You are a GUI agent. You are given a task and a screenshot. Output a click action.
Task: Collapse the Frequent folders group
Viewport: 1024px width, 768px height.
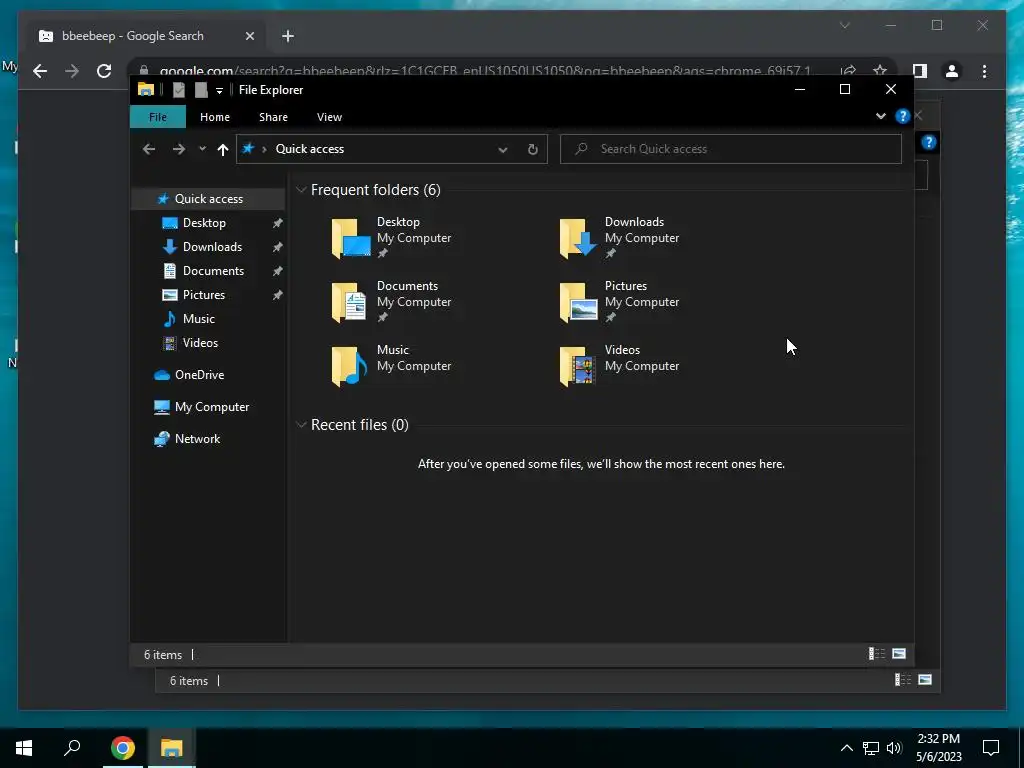coord(301,190)
